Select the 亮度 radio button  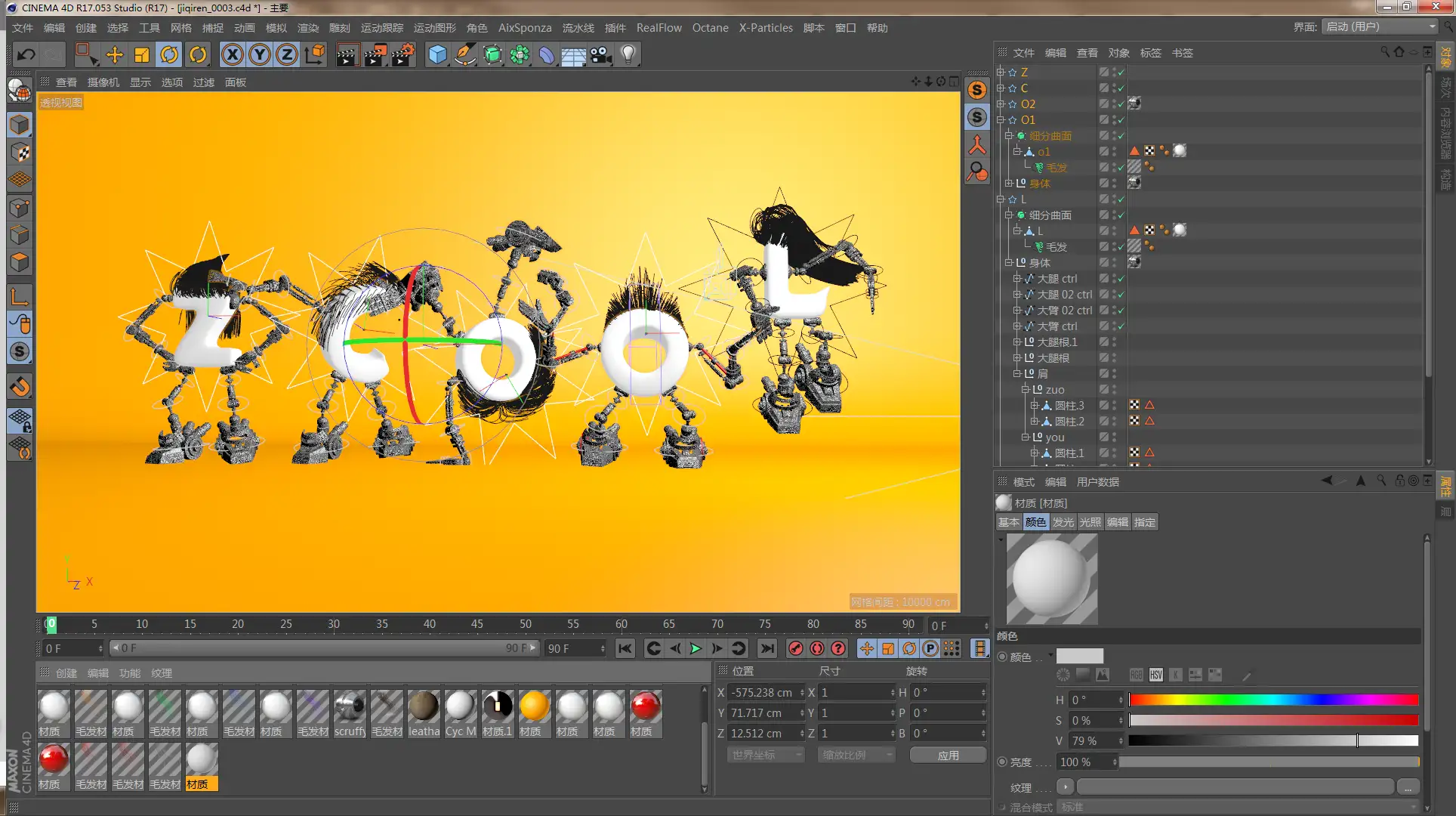[x=1003, y=762]
